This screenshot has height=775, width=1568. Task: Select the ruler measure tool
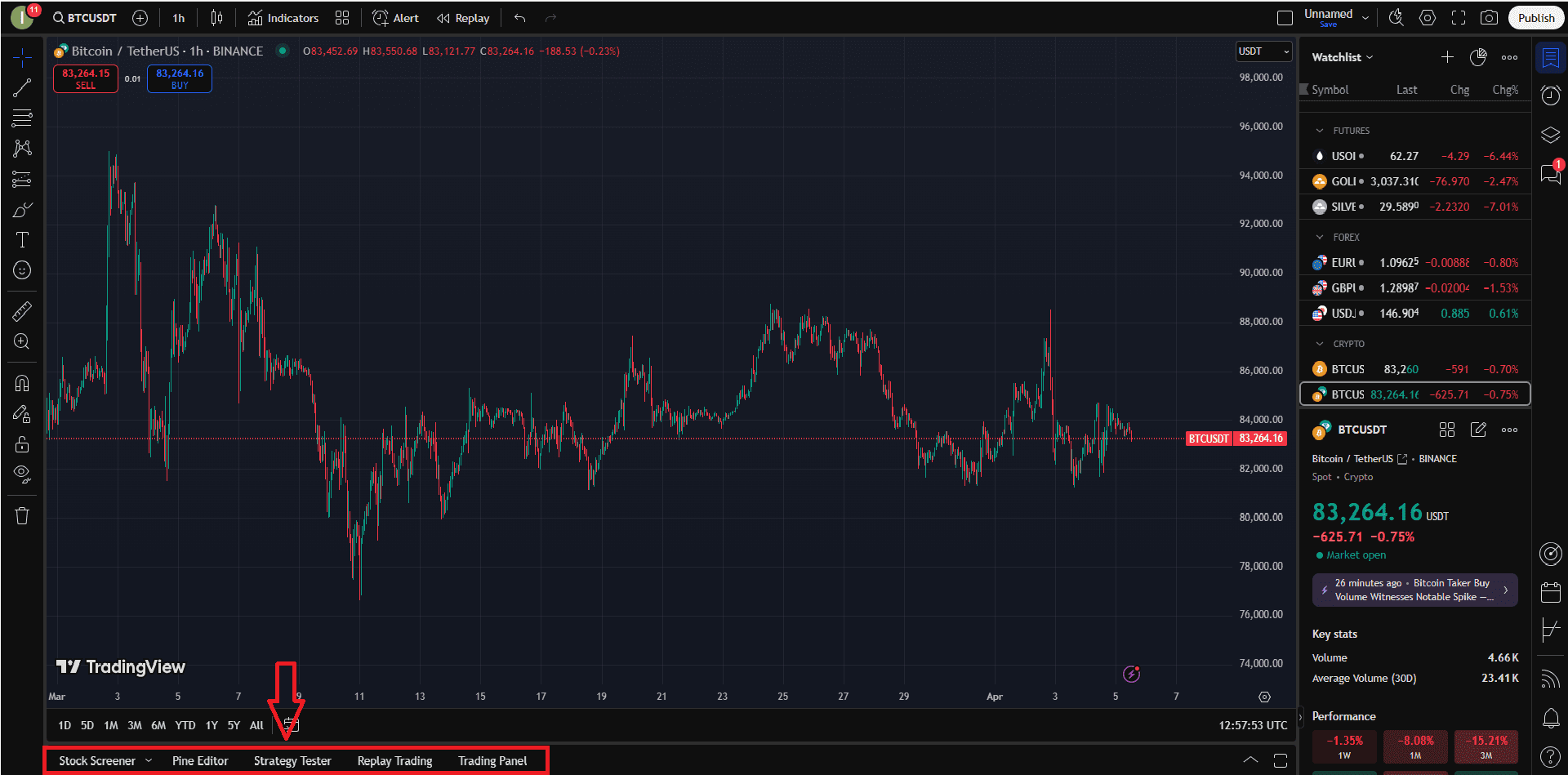(x=22, y=311)
